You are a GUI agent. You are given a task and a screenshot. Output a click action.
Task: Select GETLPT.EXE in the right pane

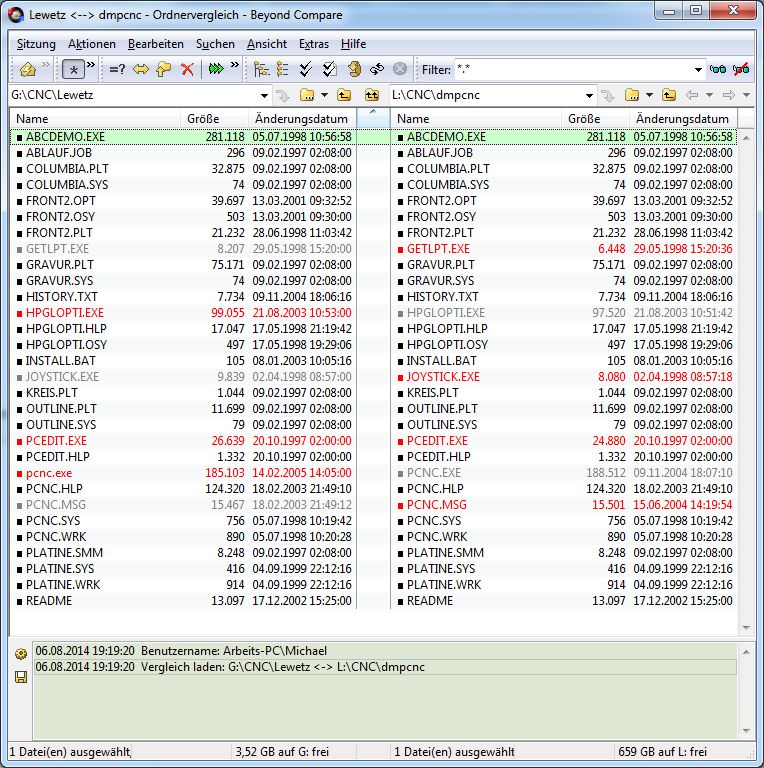tap(564, 249)
